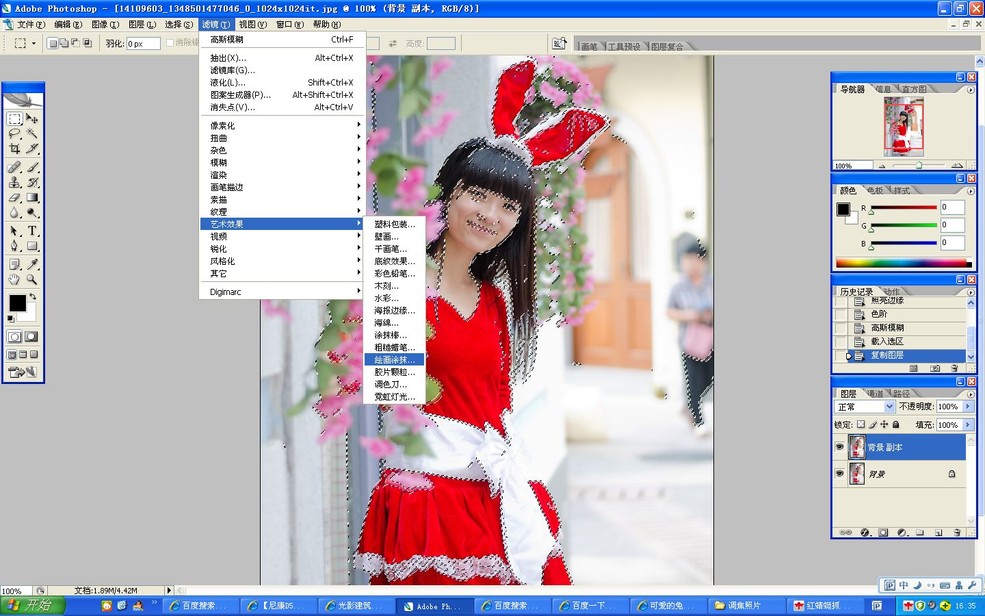
Task: Hide the 背景 layer visibility eye
Action: pyautogui.click(x=840, y=473)
